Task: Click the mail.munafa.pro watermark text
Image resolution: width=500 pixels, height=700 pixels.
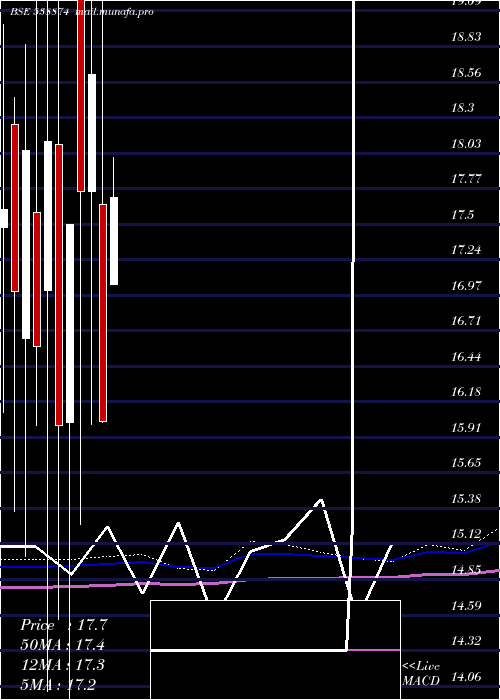Action: pyautogui.click(x=114, y=12)
